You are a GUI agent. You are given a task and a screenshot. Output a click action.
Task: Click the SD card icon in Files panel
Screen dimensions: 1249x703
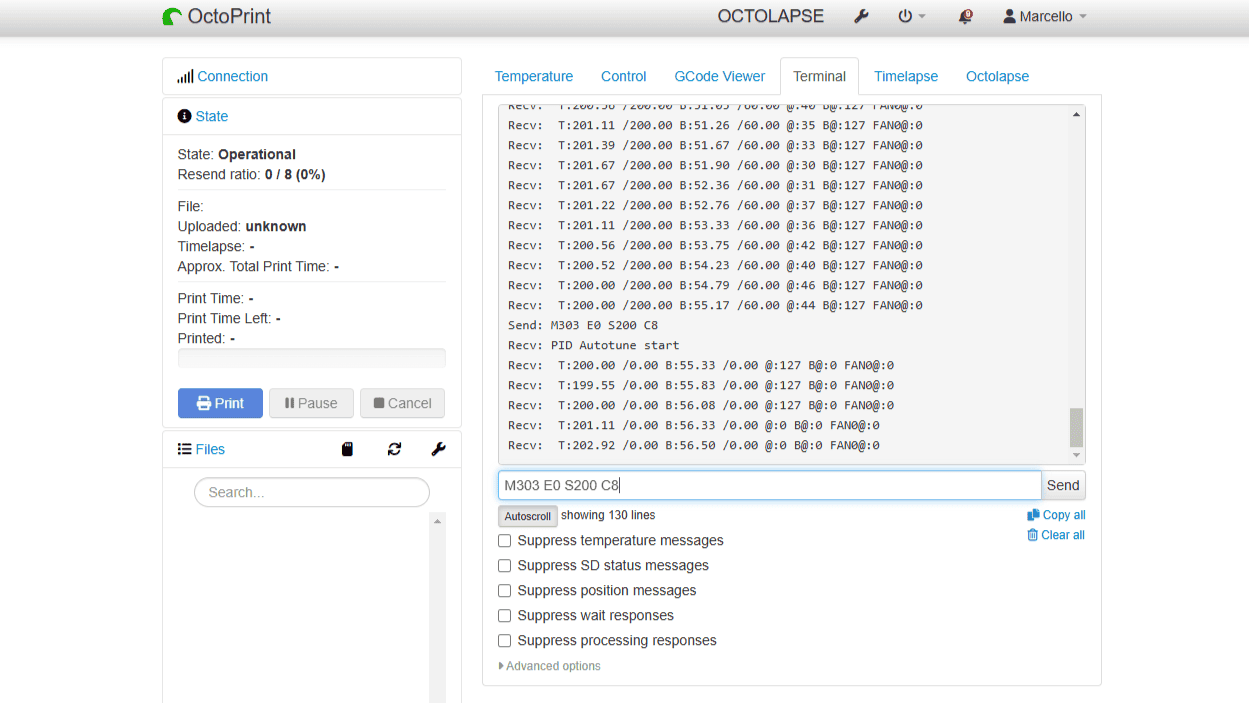coord(348,450)
